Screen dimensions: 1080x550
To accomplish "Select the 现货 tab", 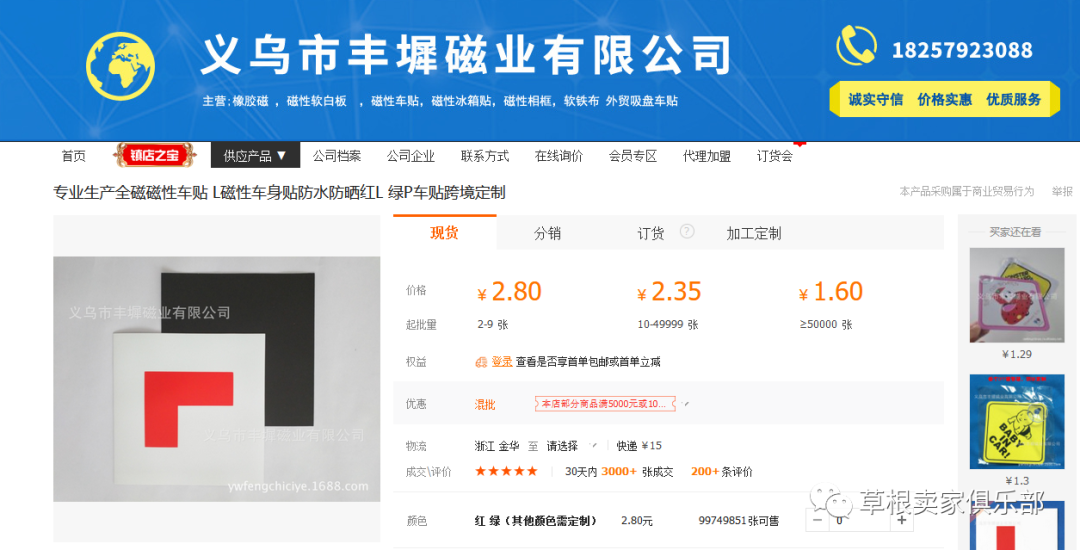I will point(444,233).
